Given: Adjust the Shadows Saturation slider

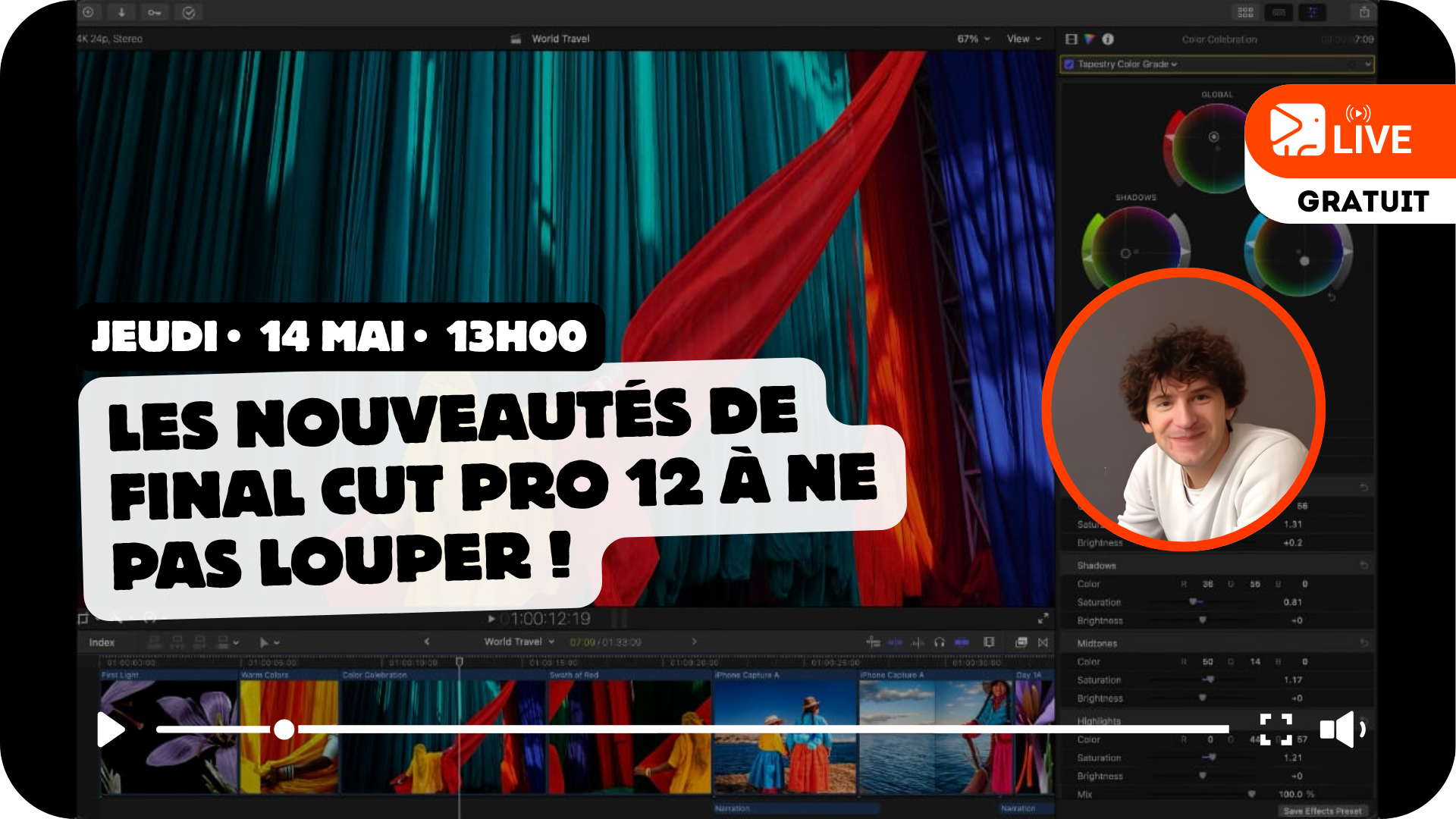Looking at the screenshot, I should pos(1194,602).
